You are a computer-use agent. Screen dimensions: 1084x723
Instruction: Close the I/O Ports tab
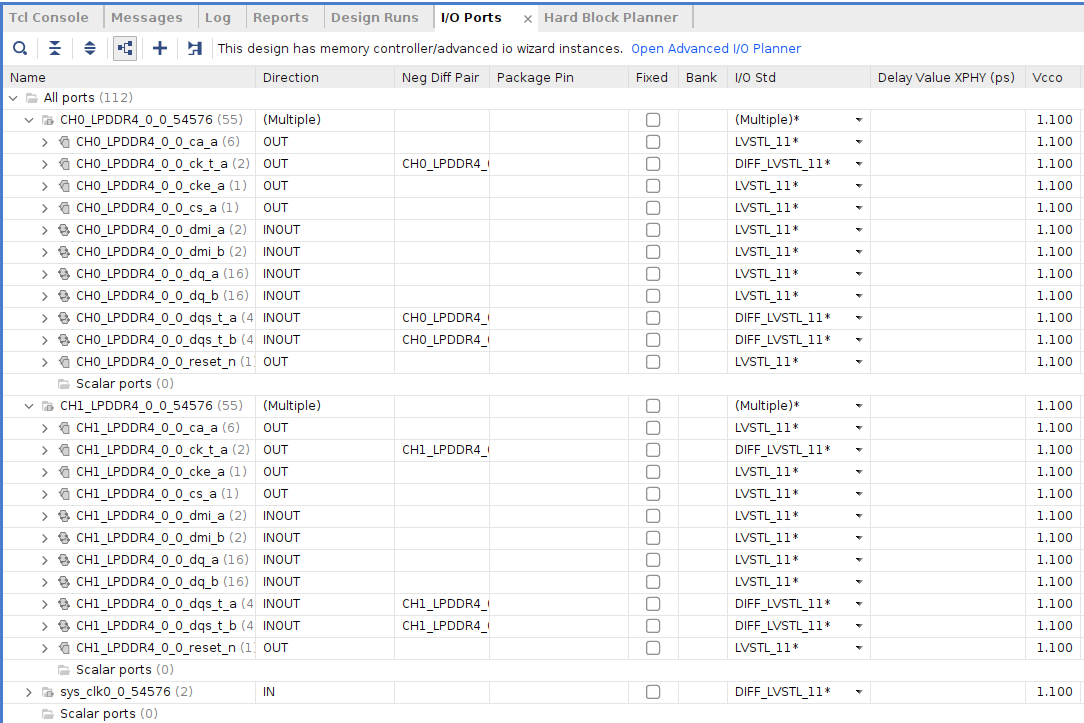(x=528, y=17)
